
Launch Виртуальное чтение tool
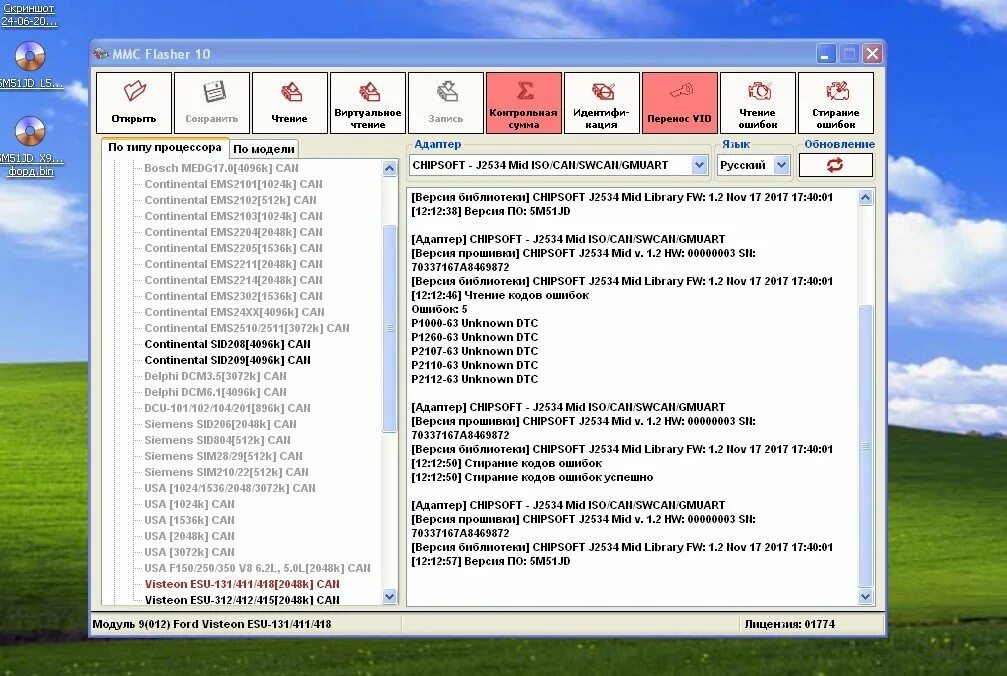368,103
